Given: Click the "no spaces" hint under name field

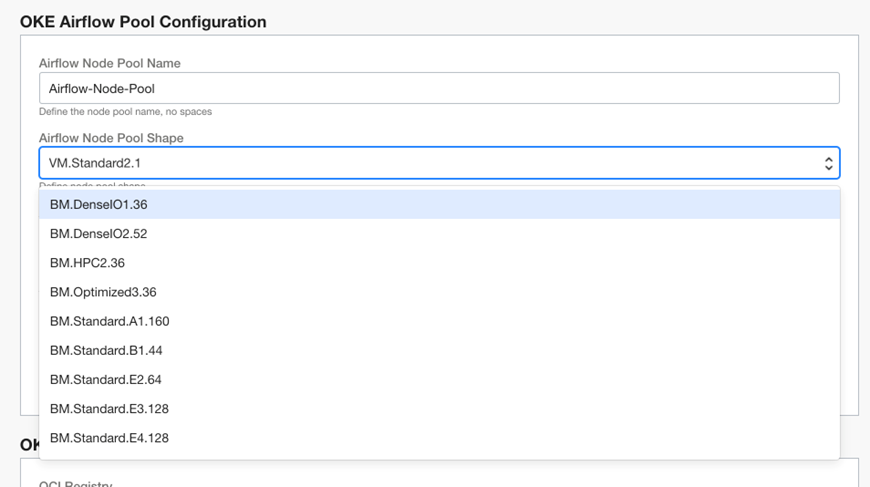Looking at the screenshot, I should coord(188,112).
